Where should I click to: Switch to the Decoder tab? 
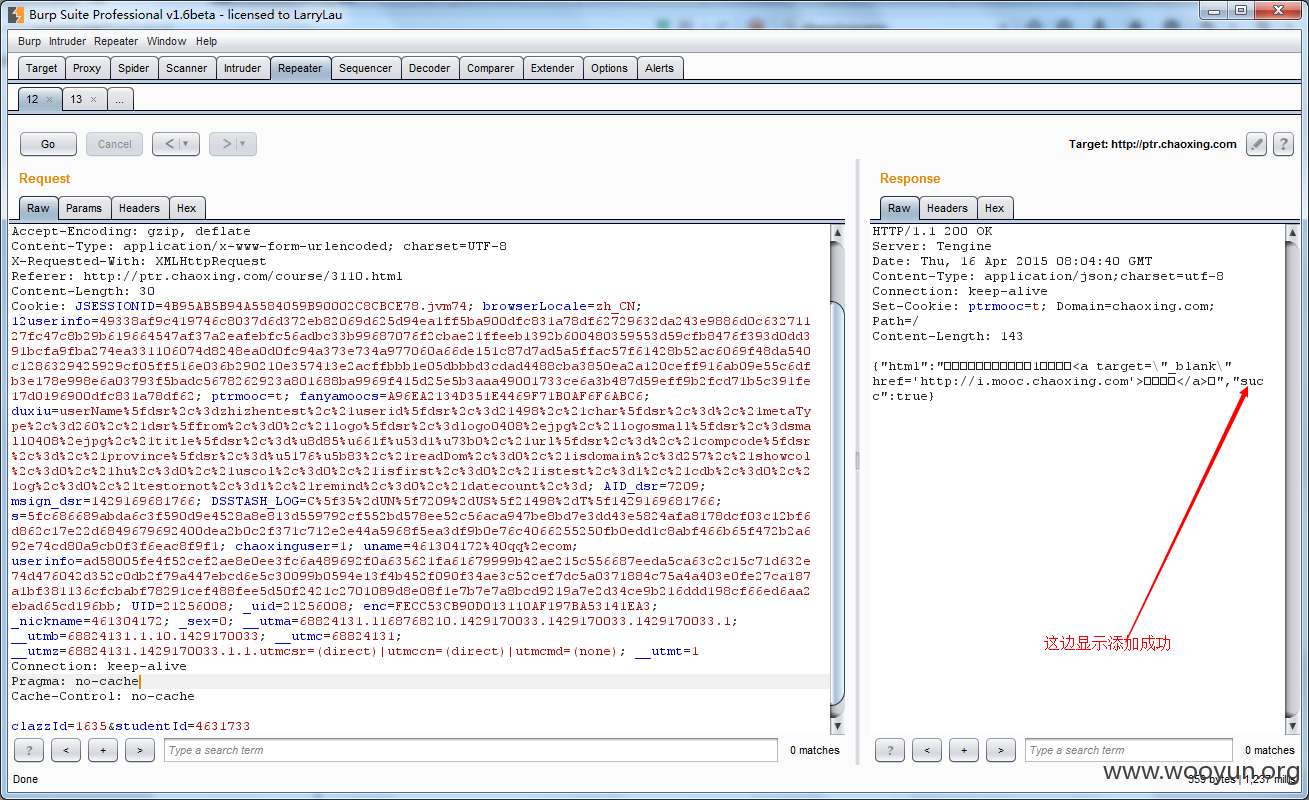[x=429, y=68]
